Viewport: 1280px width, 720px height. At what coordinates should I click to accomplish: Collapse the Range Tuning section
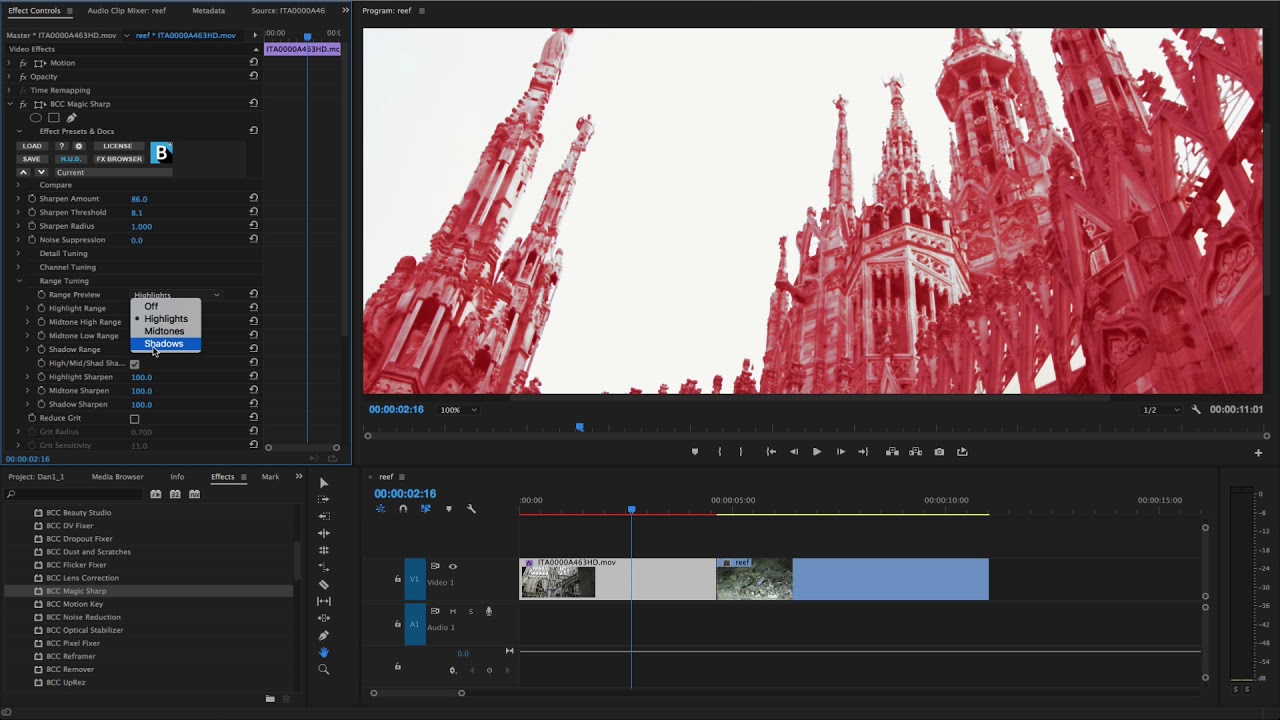(x=18, y=281)
